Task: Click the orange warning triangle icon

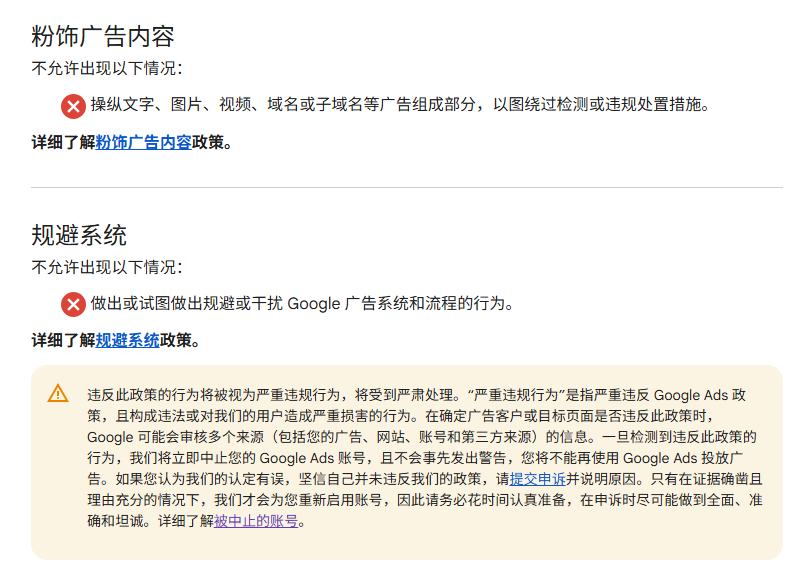Action: pos(58,393)
